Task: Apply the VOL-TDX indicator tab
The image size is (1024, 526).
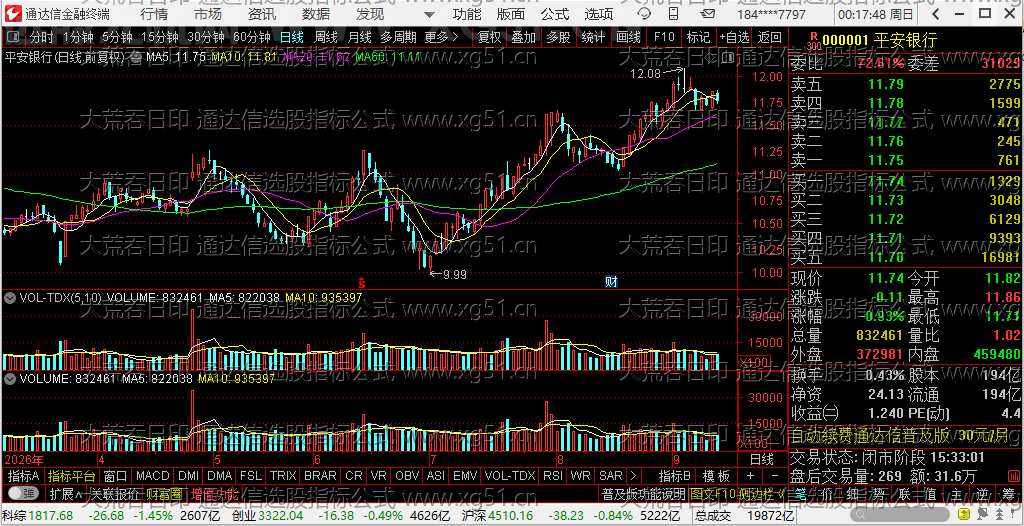Action: 510,476
